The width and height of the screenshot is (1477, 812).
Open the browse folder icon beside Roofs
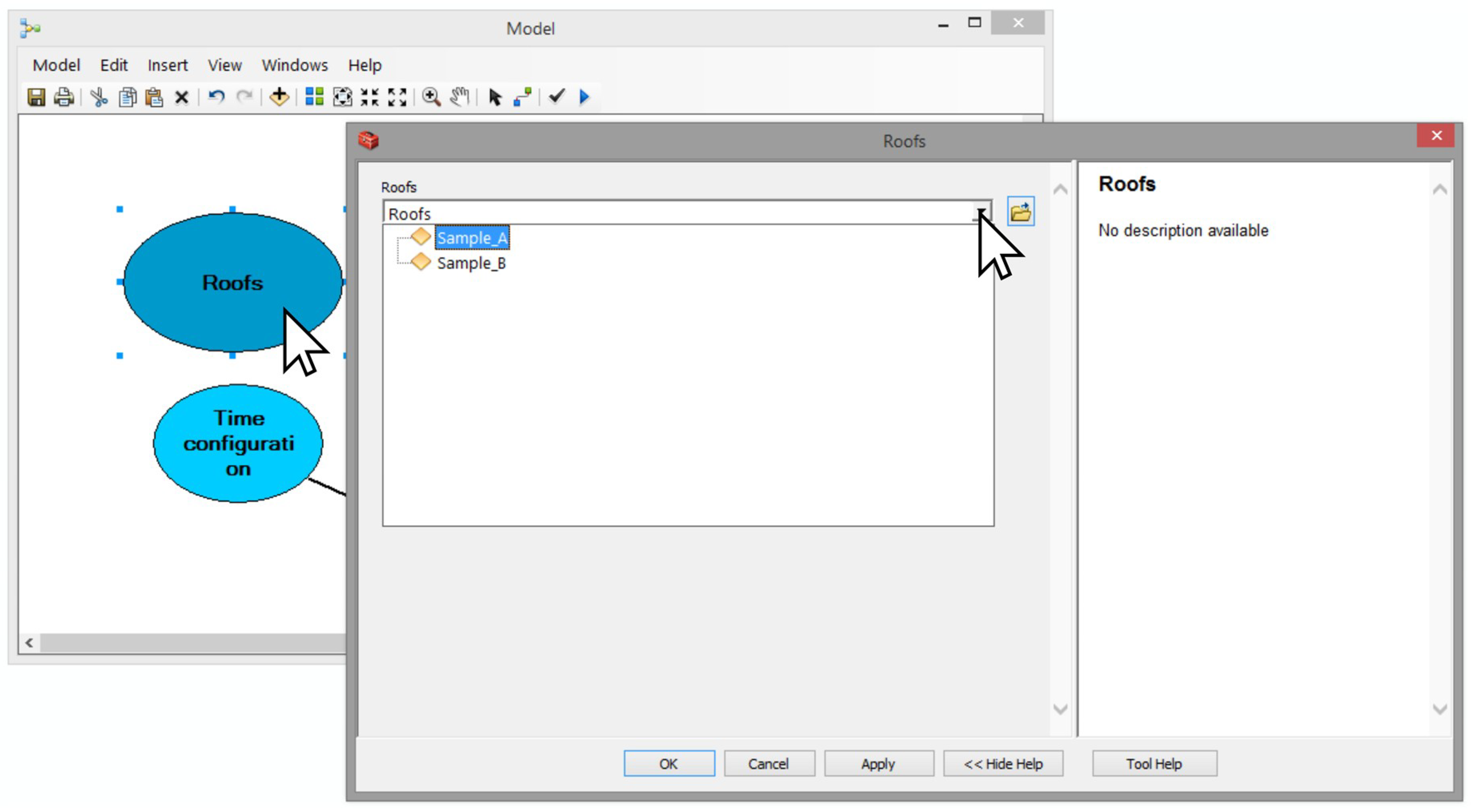(x=1020, y=212)
